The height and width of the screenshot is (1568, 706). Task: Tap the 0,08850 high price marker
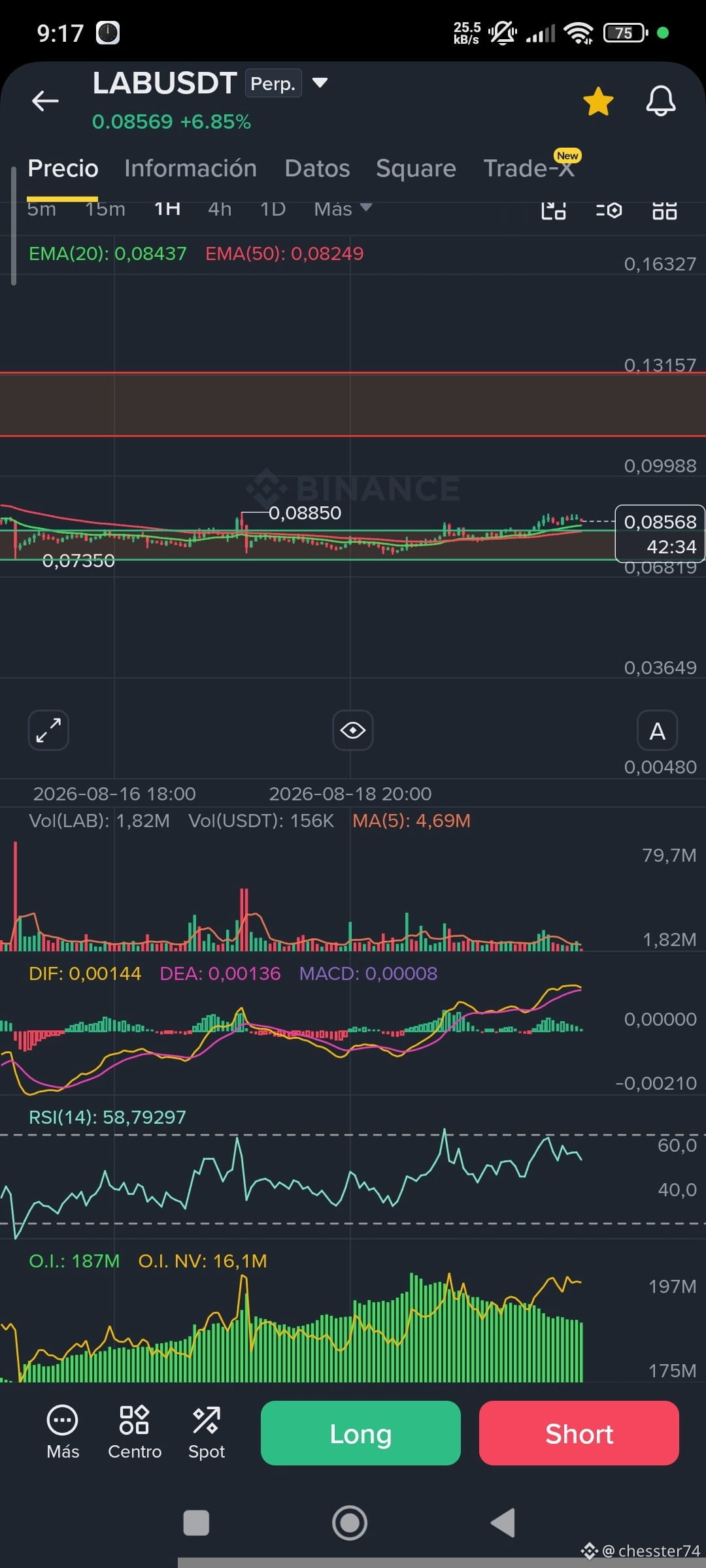[305, 513]
